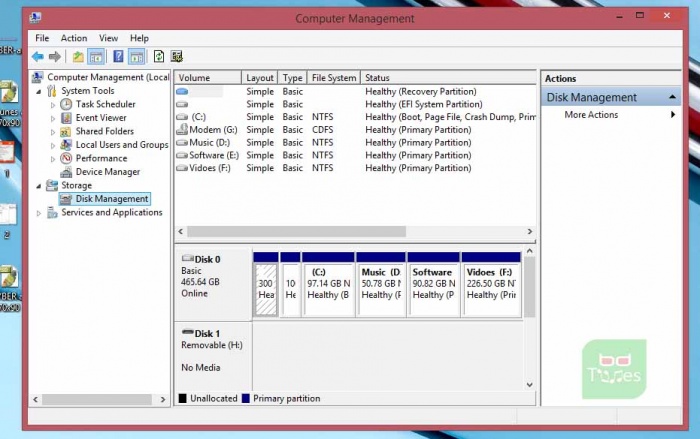Collapse the System Tools tree node
The image size is (700, 439).
[x=40, y=91]
